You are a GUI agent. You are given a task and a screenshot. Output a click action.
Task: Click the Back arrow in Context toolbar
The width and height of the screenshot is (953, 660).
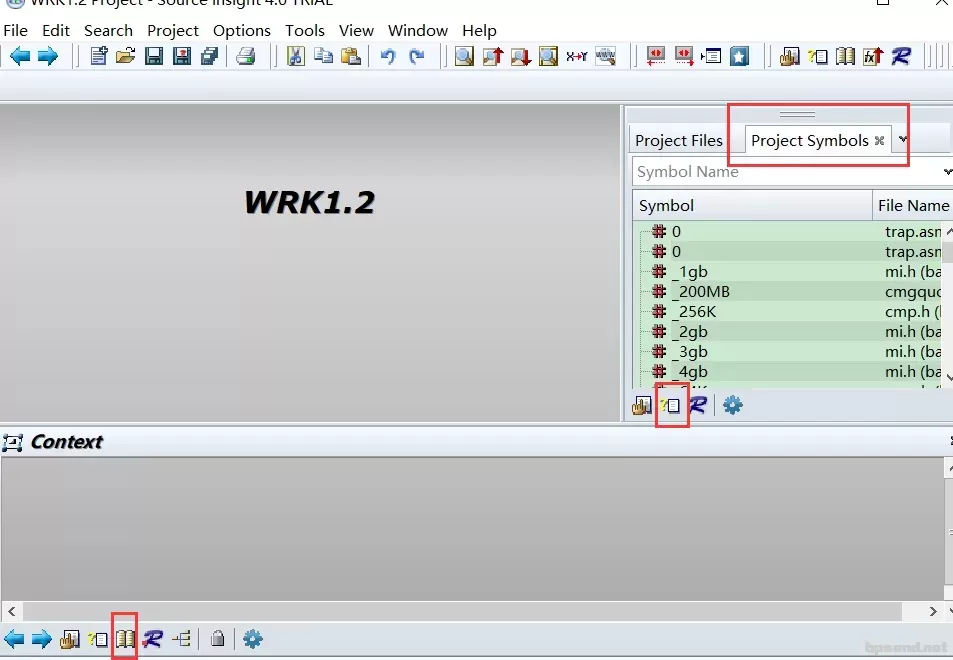(14, 639)
